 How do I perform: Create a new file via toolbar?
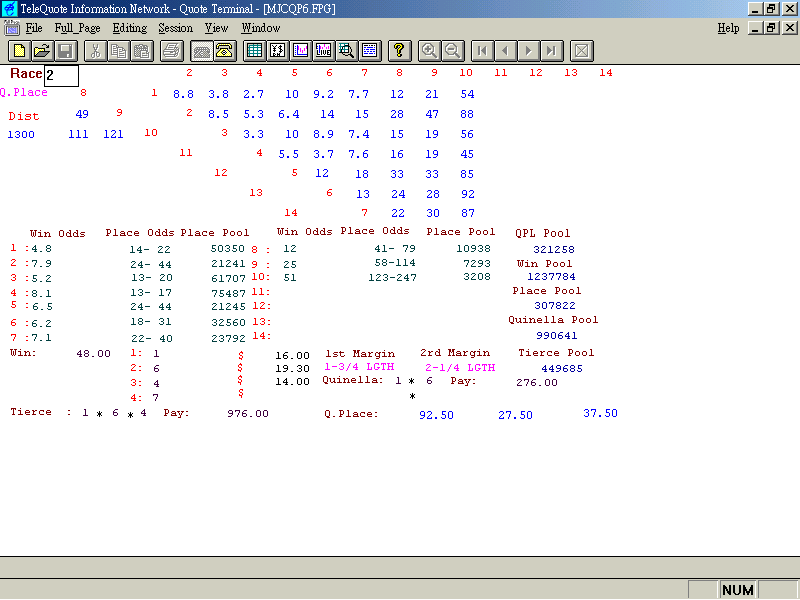pyautogui.click(x=19, y=51)
